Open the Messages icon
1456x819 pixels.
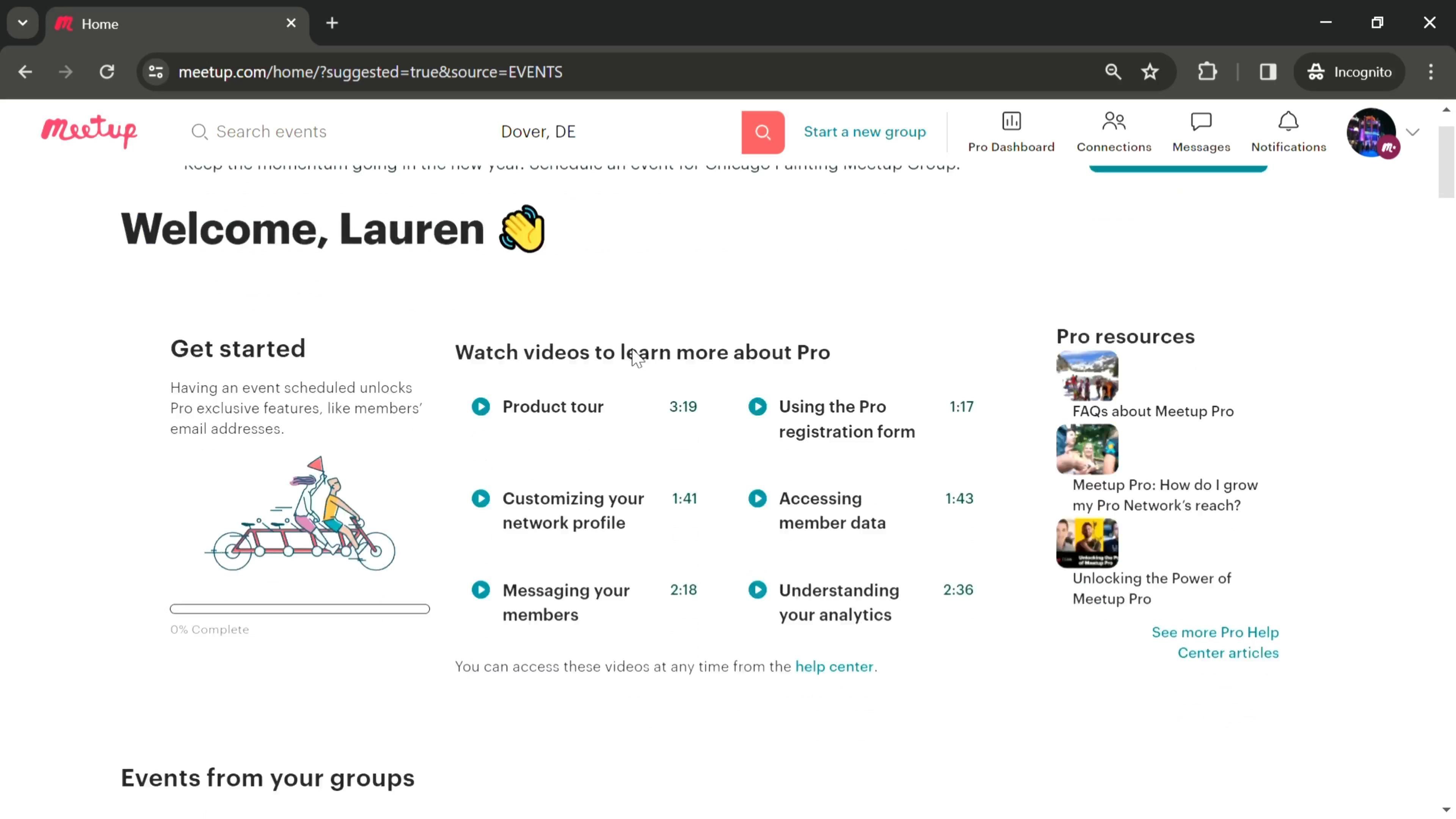click(1200, 121)
